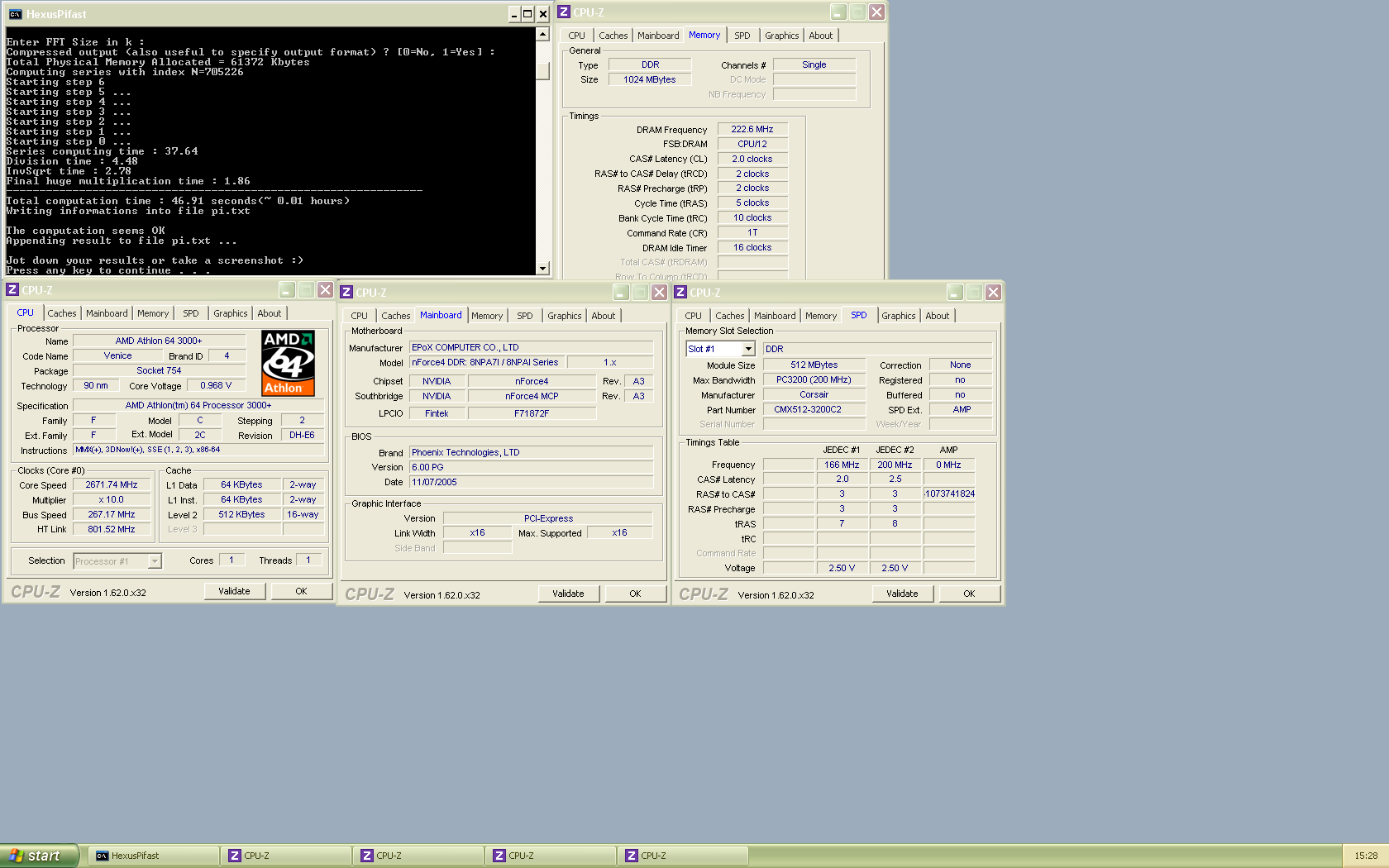This screenshot has height=868, width=1389.
Task: Click the Memory Size value 1024 MBytes
Action: (x=650, y=80)
